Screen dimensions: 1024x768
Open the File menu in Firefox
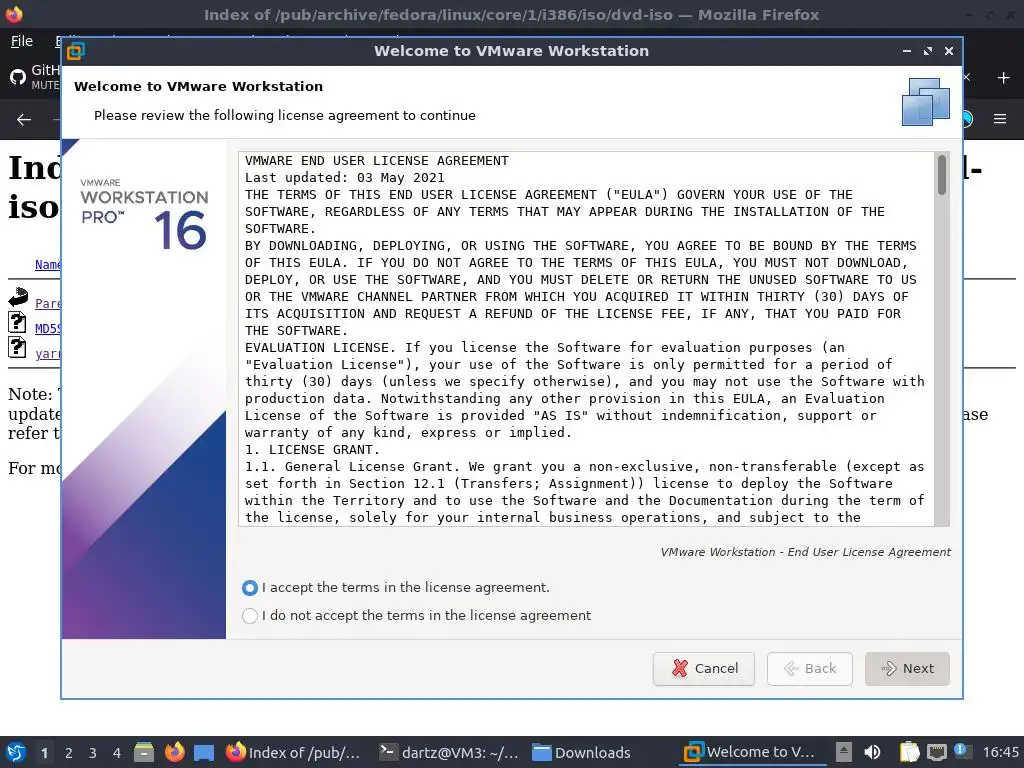tap(22, 41)
